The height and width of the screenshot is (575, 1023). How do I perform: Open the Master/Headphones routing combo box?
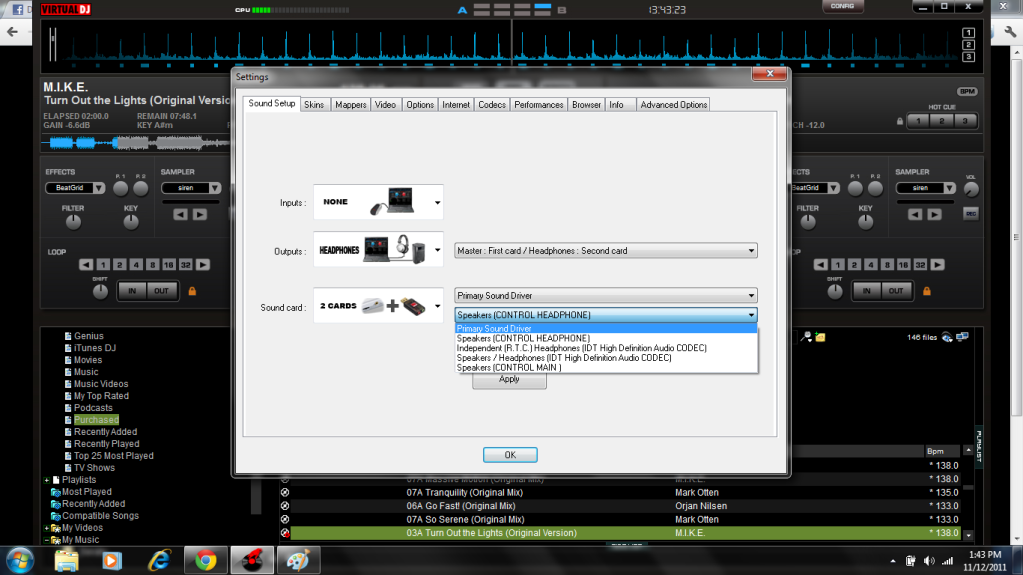605,251
